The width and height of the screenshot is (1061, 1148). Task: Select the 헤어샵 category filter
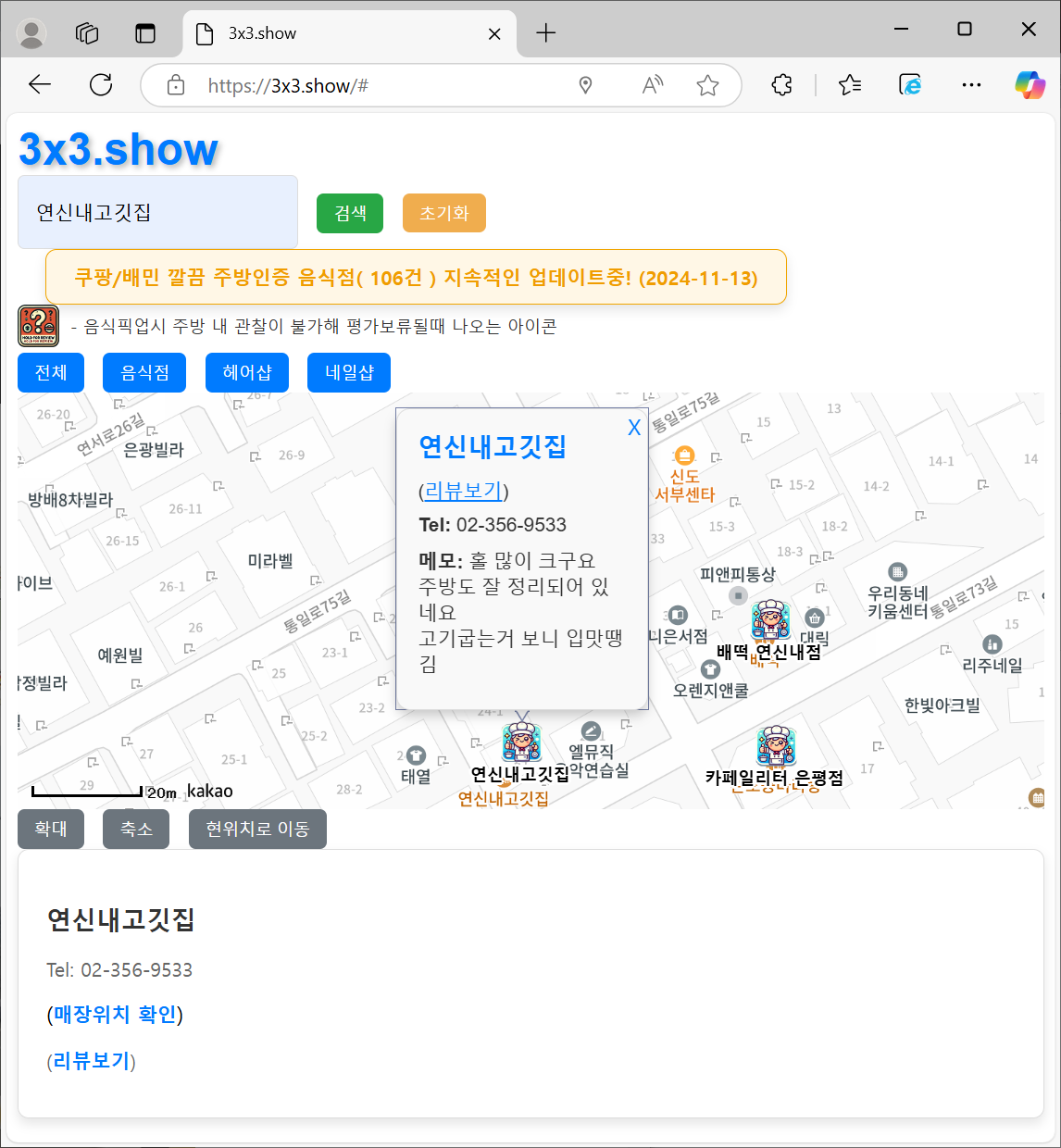(x=247, y=372)
